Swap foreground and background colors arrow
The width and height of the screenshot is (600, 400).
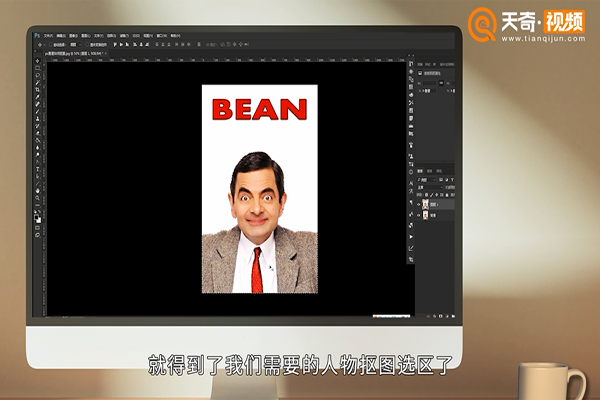(x=39, y=211)
